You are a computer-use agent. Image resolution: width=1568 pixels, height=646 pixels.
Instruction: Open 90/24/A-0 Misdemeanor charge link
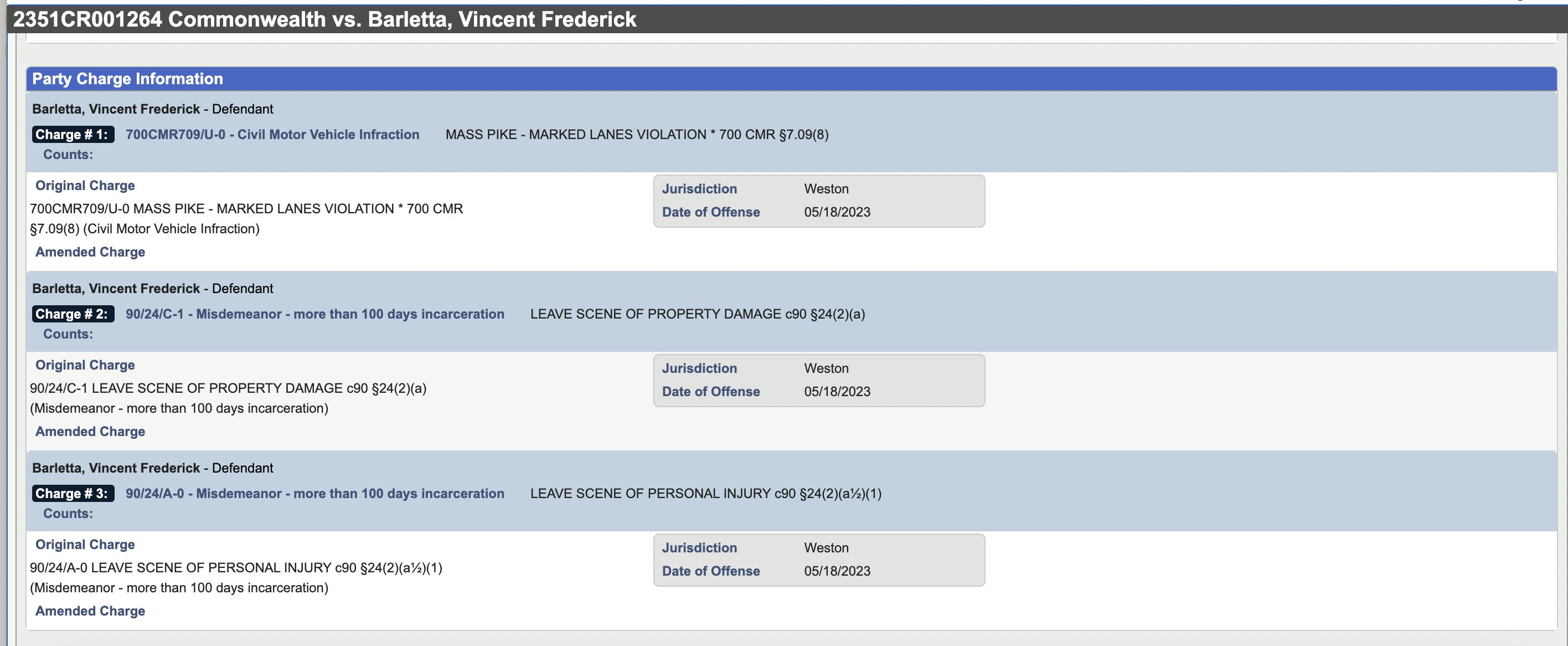(x=314, y=494)
